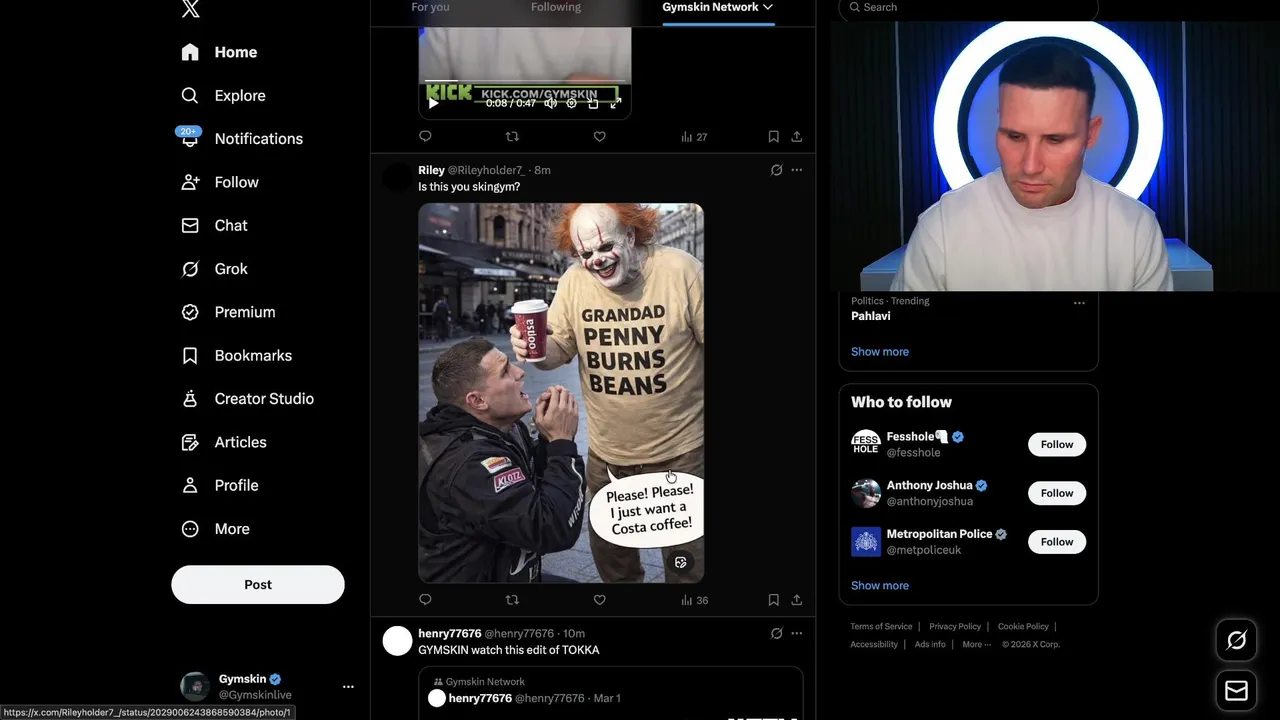
Task: Seek along the video progress bar
Action: pyautogui.click(x=525, y=82)
